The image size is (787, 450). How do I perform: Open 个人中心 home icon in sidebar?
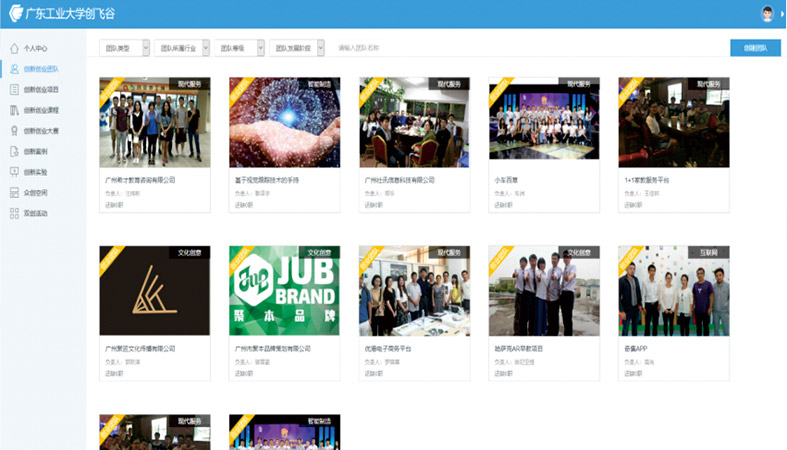(14, 48)
